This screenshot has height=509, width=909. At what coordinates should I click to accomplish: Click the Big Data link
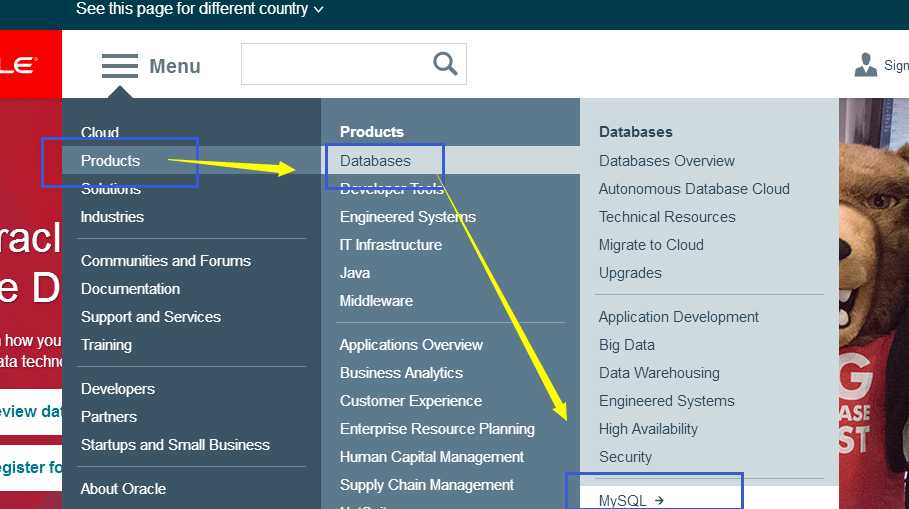(627, 345)
